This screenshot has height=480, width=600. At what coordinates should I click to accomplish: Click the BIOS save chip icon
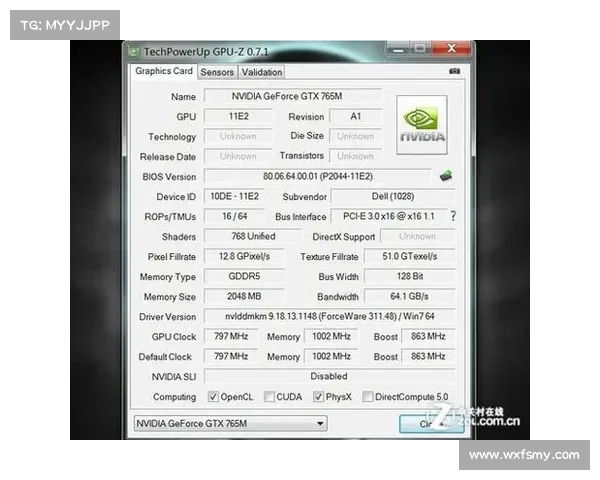click(x=446, y=176)
